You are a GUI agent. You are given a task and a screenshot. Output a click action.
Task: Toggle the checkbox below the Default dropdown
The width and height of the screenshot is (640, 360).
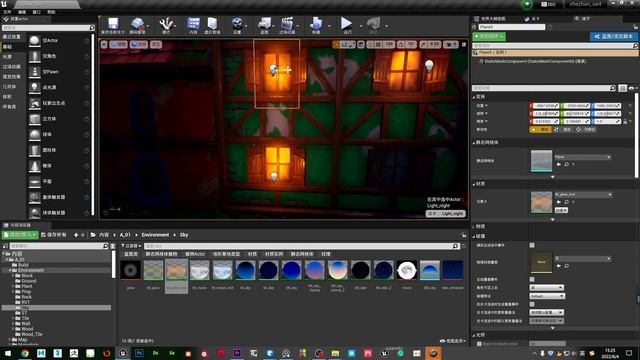(532, 304)
